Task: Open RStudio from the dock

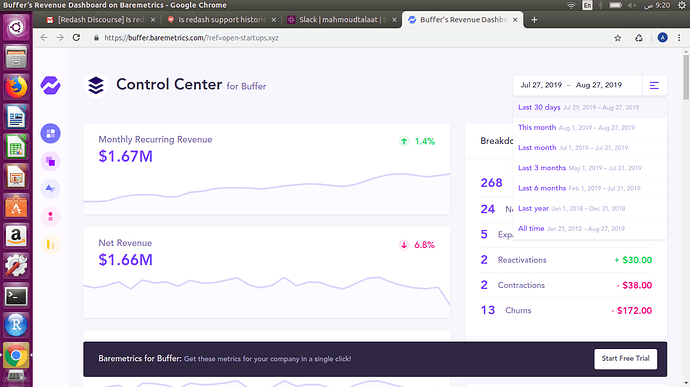Action: point(16,325)
